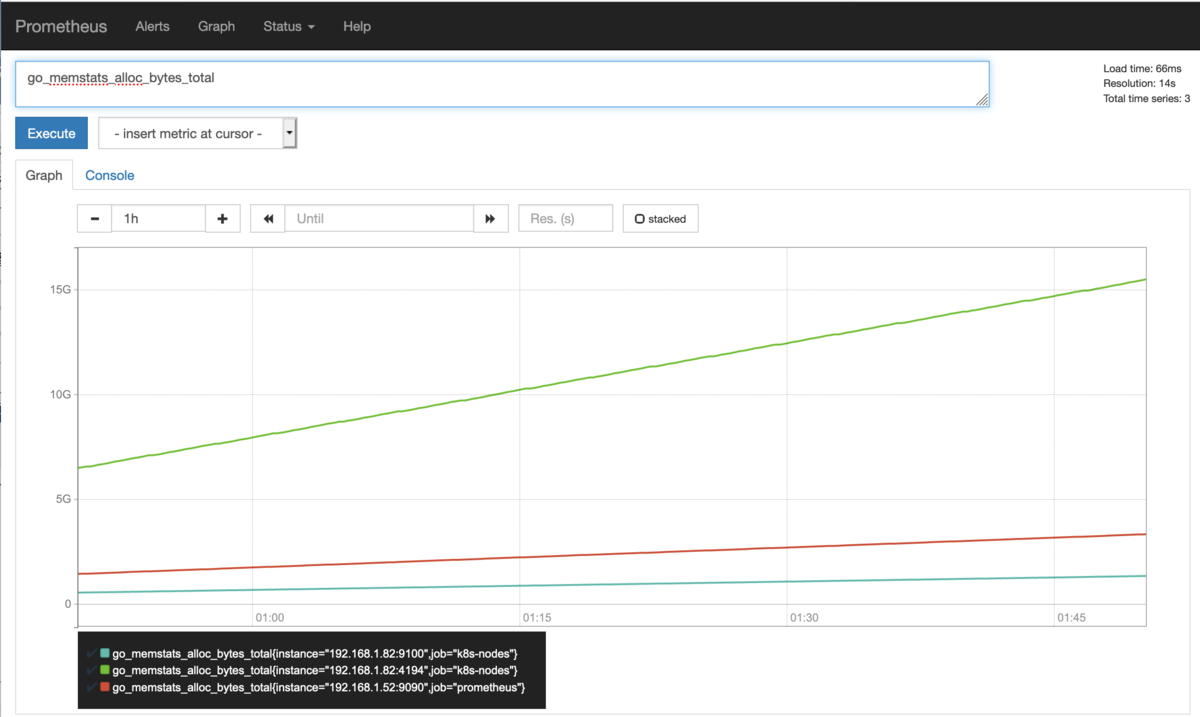Increase the time range with plus button

pyautogui.click(x=223, y=218)
